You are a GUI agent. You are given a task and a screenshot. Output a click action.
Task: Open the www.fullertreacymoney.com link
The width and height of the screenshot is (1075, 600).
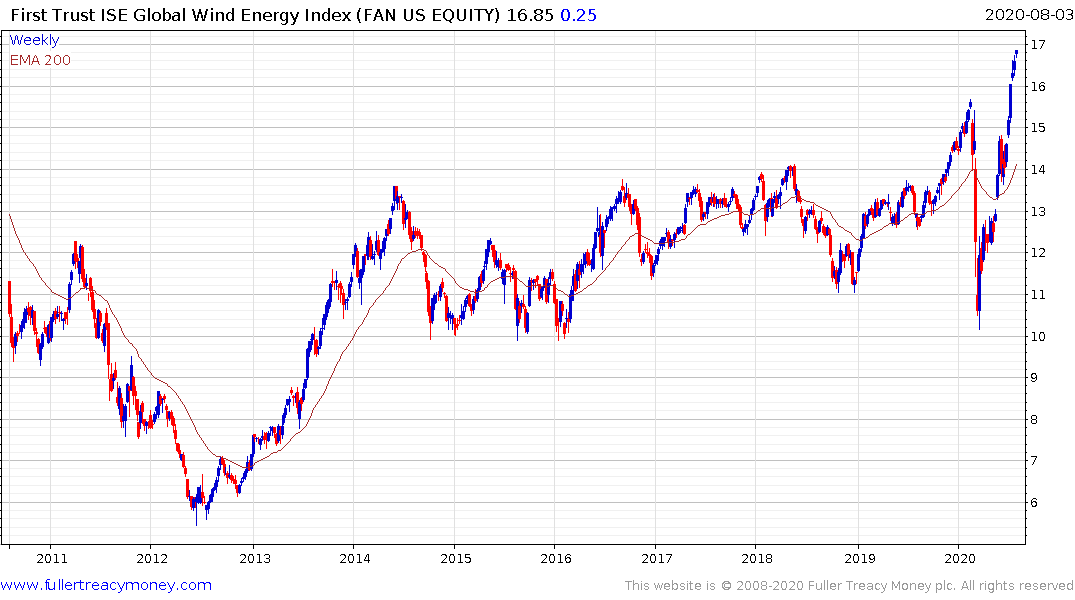coord(106,585)
